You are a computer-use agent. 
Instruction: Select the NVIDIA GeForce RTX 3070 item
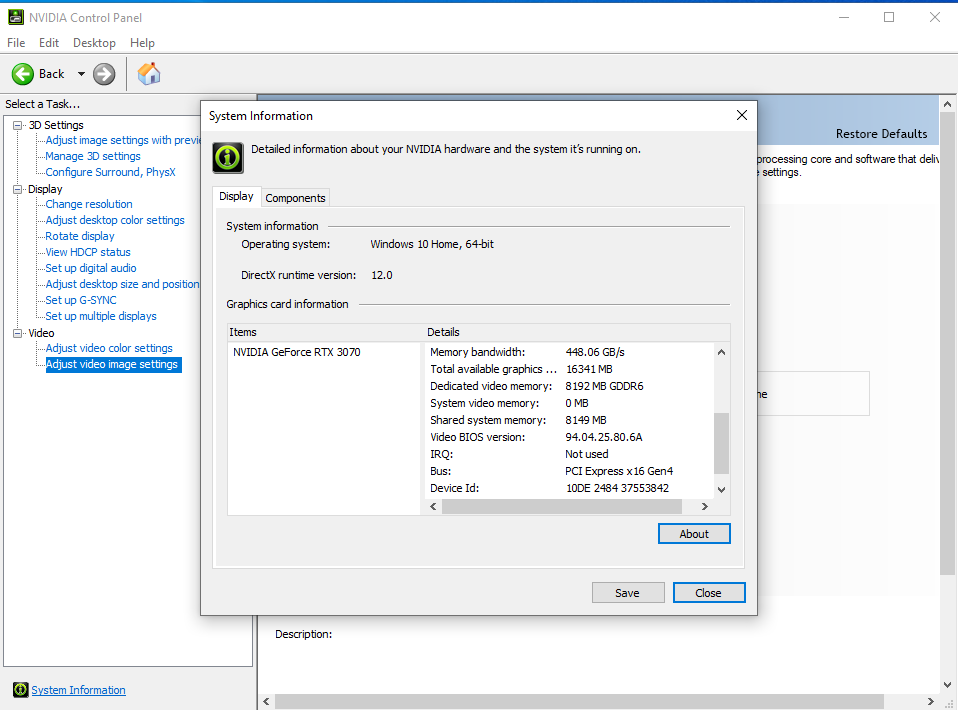click(x=296, y=352)
